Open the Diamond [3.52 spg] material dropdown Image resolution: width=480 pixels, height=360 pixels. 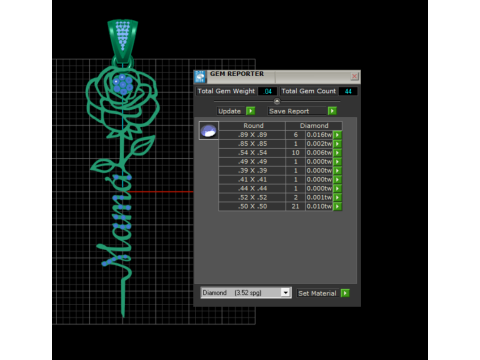[x=285, y=293]
